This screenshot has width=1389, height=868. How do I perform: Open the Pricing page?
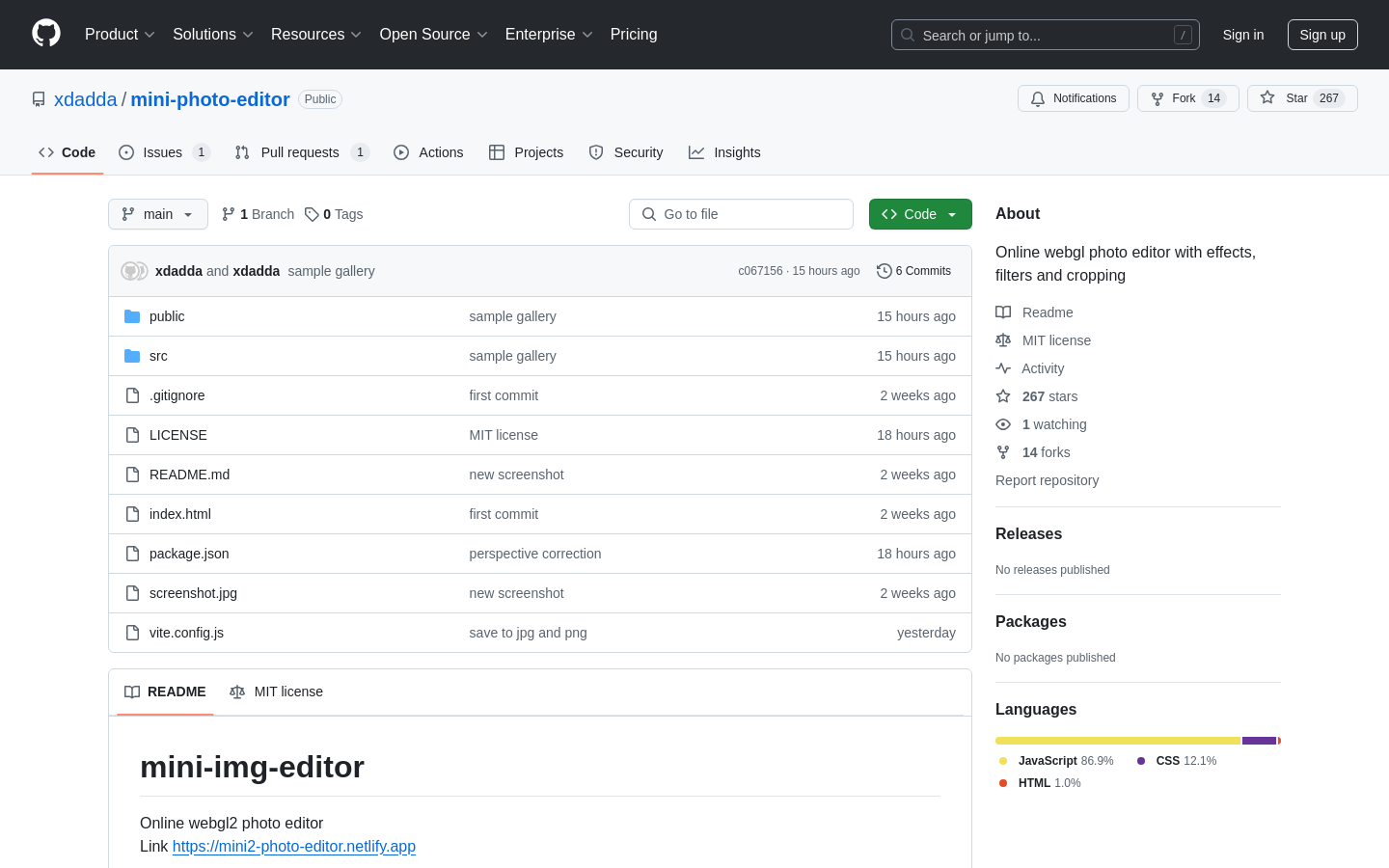[x=634, y=35]
